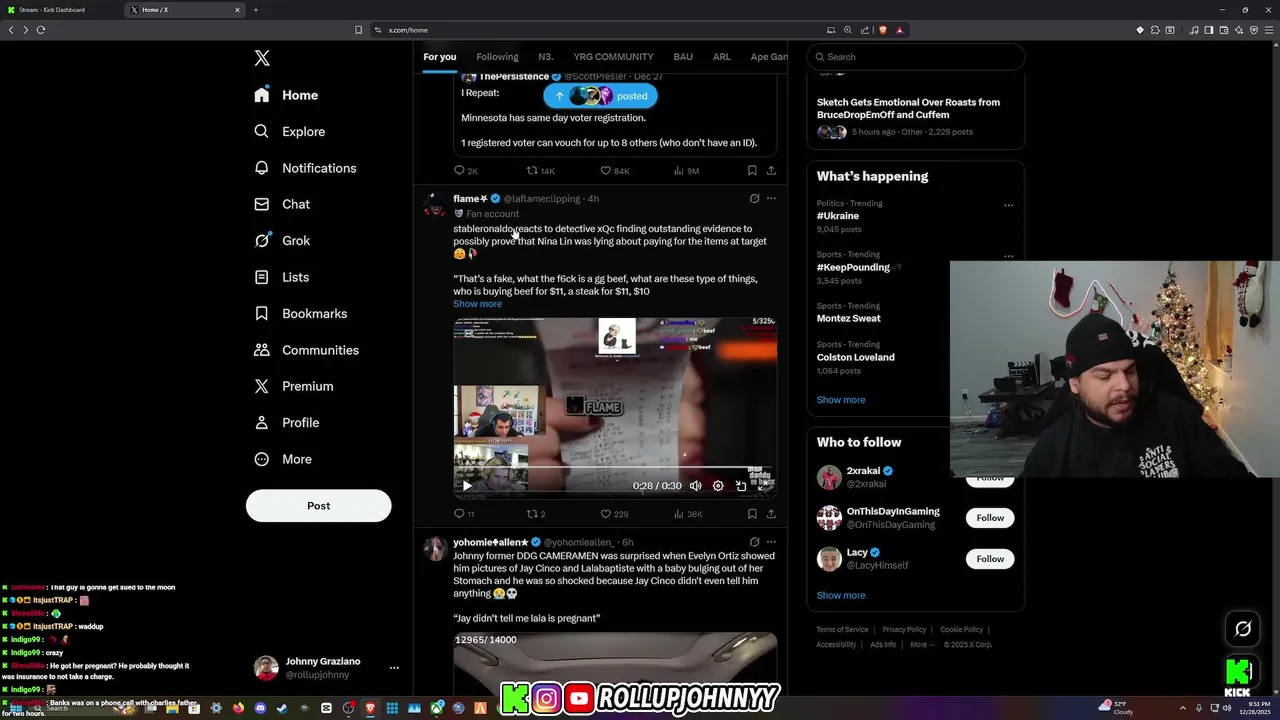Expand the More menu in sidebar

(x=283, y=459)
